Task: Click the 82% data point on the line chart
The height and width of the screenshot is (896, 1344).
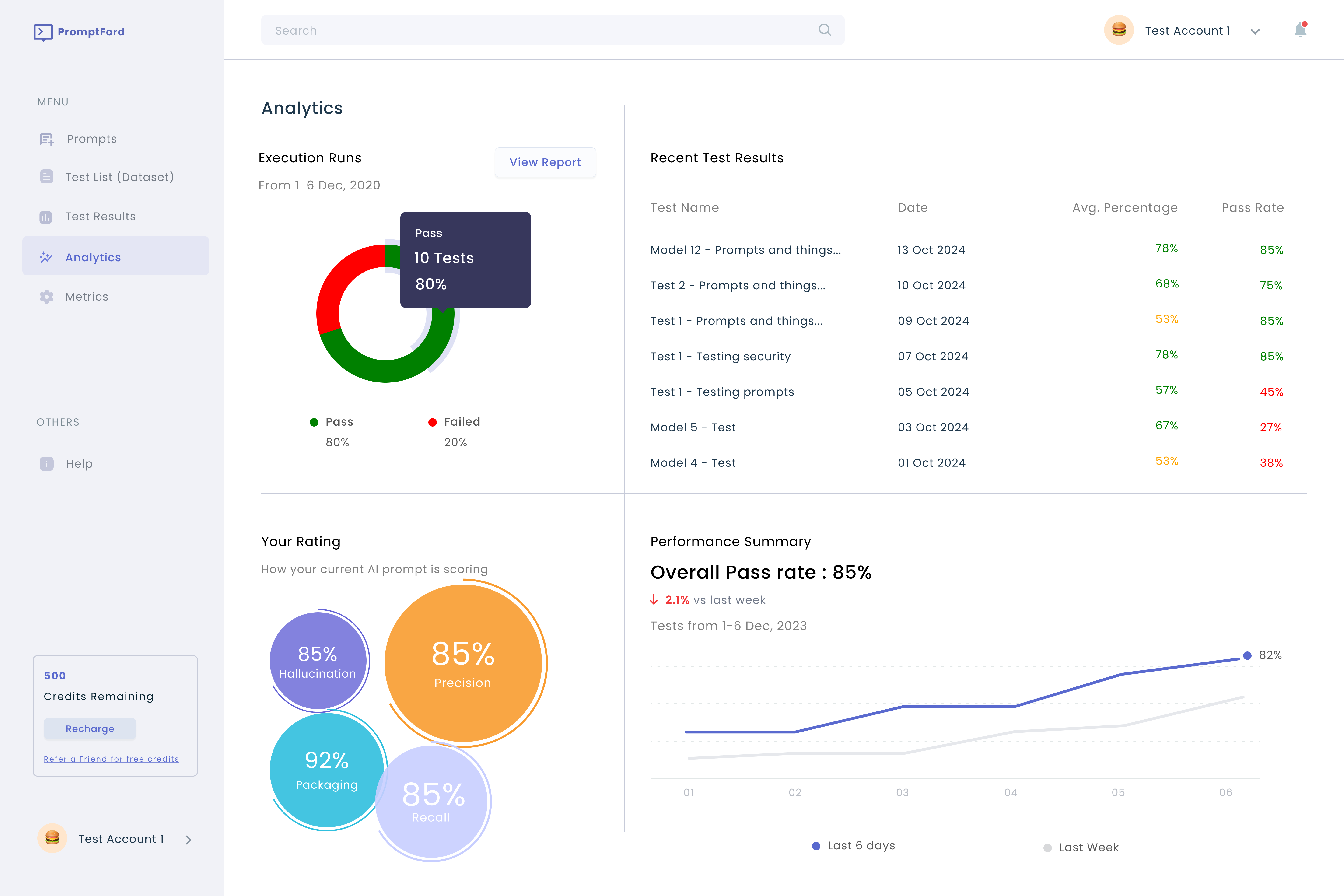Action: [x=1247, y=655]
